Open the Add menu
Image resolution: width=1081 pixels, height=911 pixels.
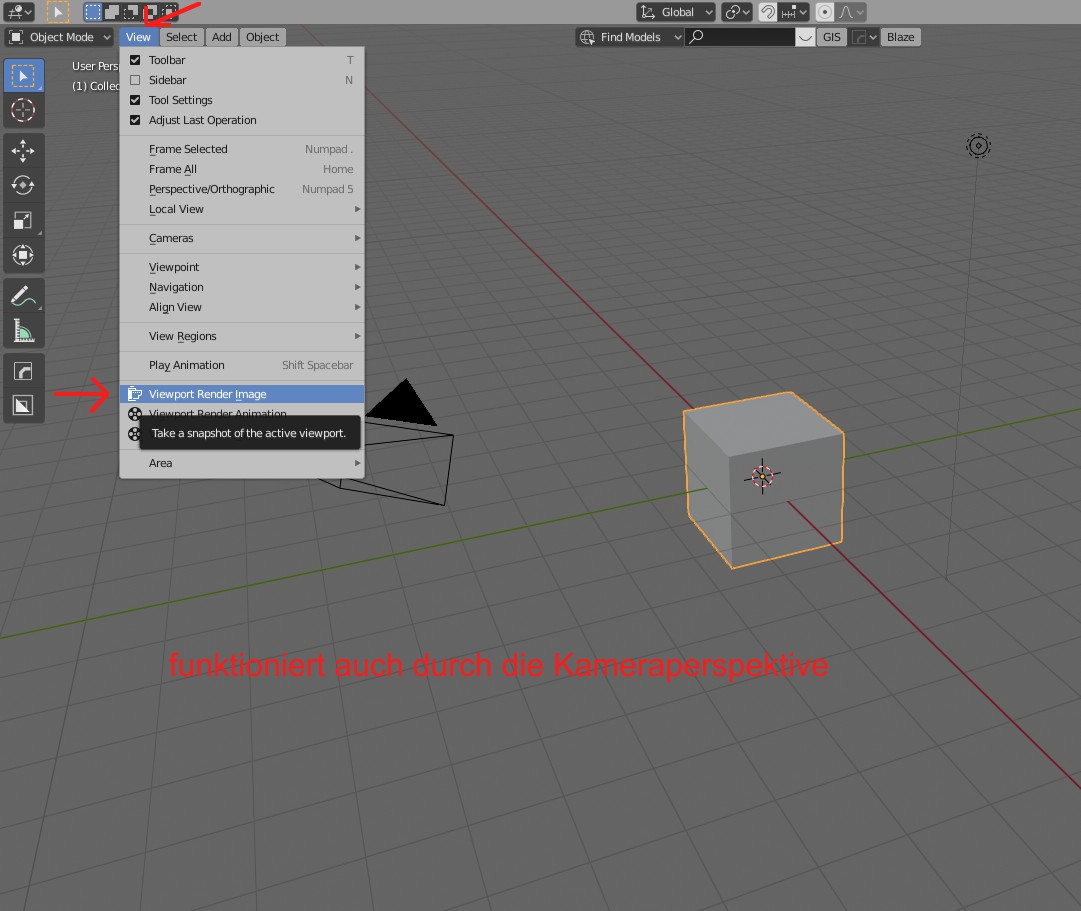pyautogui.click(x=221, y=37)
